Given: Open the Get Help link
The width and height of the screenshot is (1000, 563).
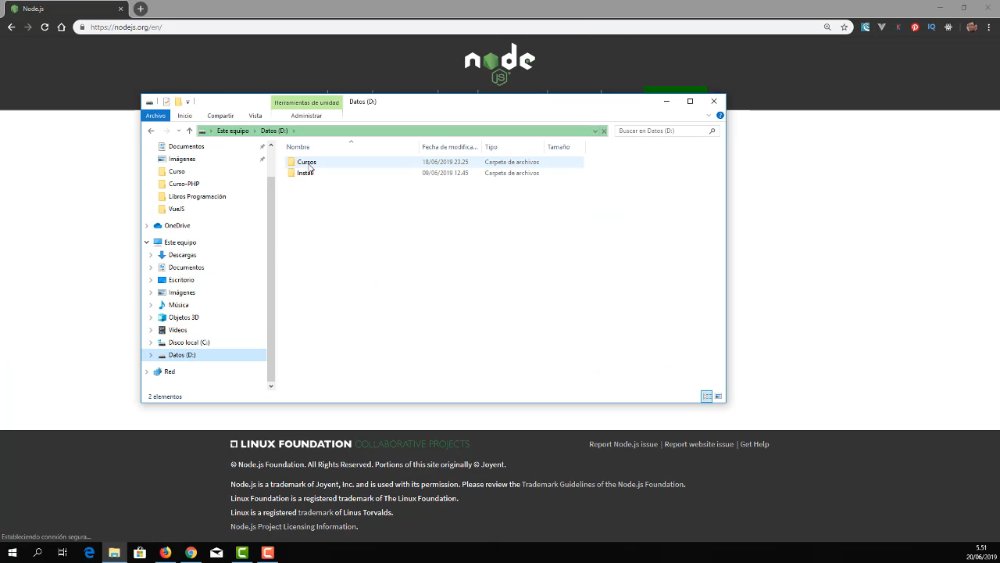Looking at the screenshot, I should (754, 444).
